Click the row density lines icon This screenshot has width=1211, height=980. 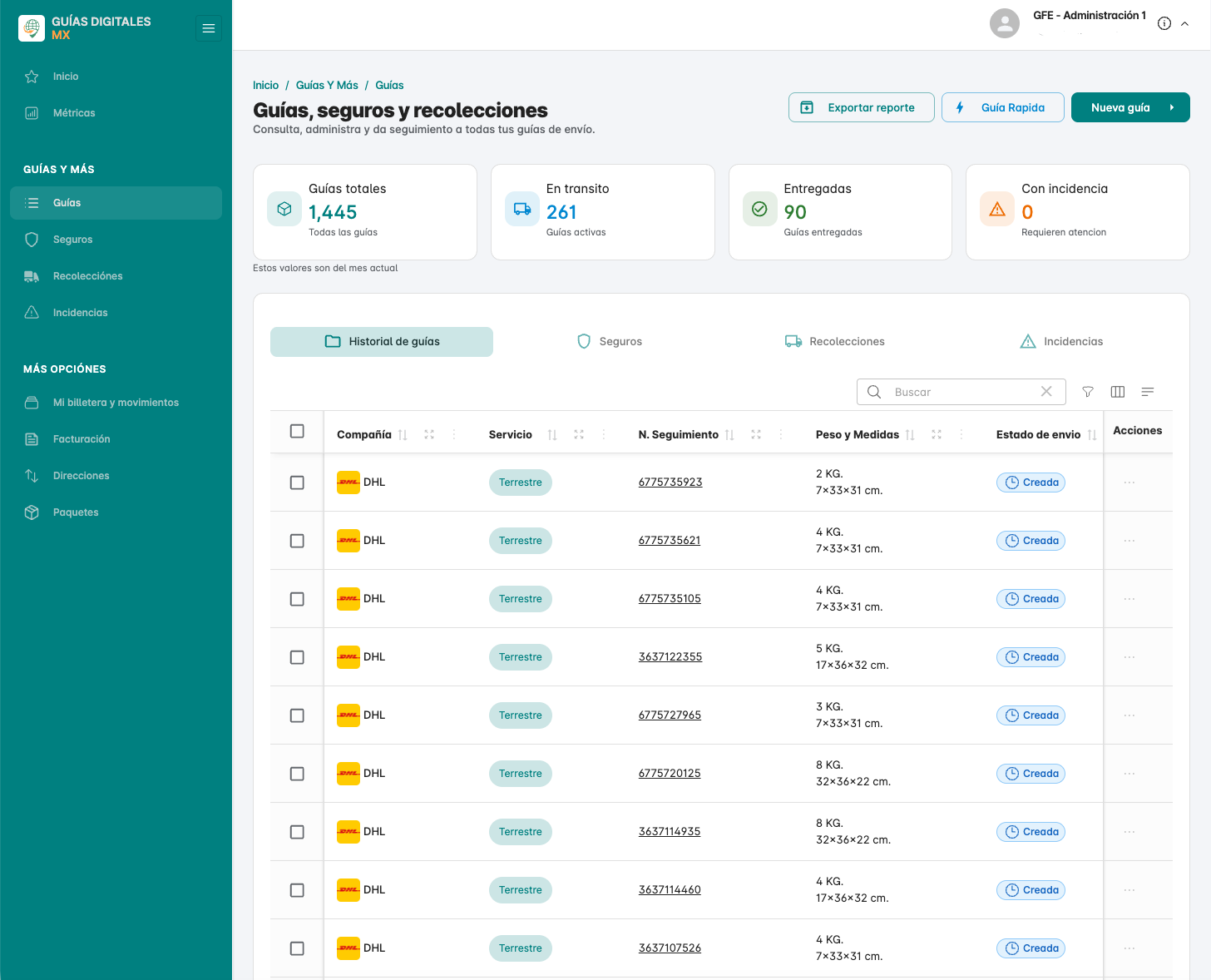1148,392
